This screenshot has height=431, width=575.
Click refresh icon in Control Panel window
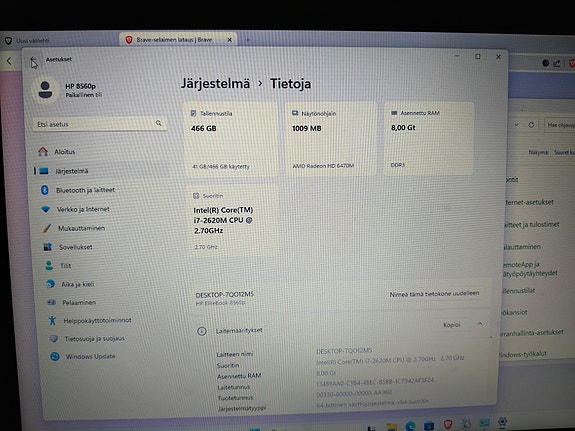pyautogui.click(x=531, y=125)
